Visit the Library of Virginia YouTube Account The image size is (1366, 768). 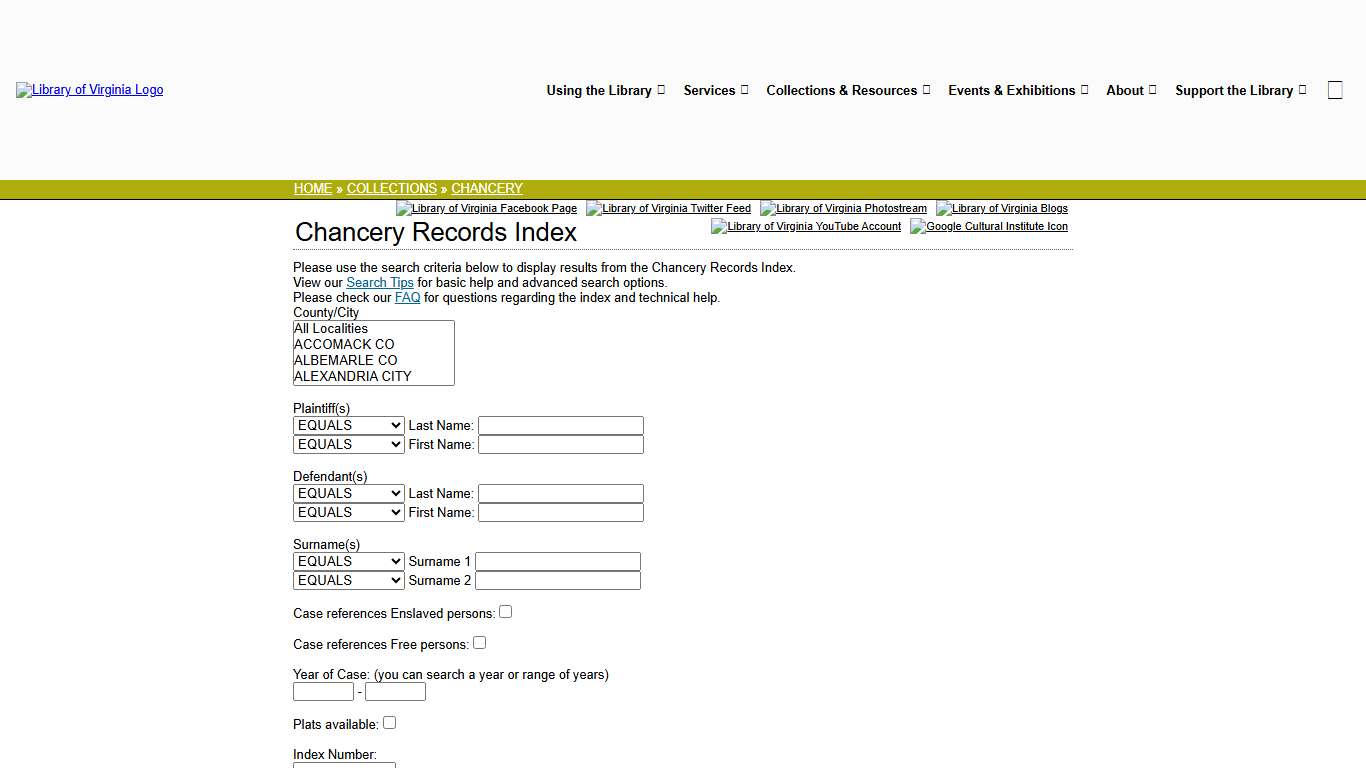tap(805, 226)
